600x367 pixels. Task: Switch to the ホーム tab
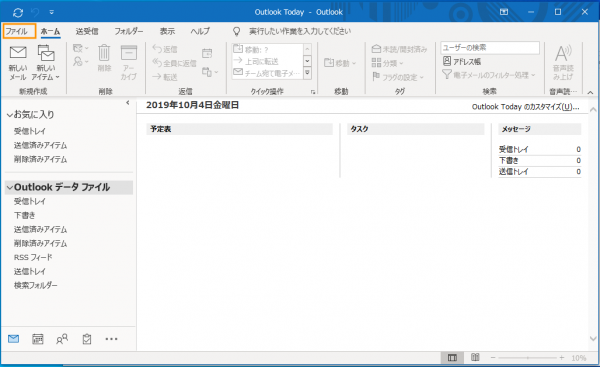point(50,31)
